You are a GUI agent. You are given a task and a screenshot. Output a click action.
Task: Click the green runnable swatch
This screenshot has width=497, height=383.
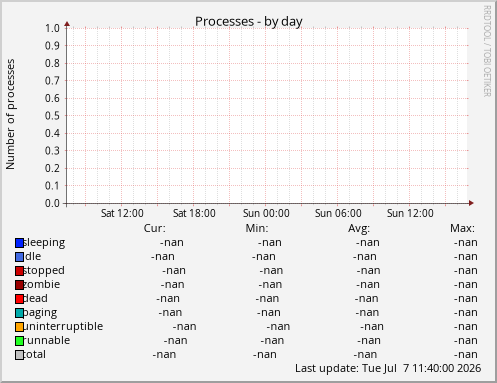tap(19, 341)
